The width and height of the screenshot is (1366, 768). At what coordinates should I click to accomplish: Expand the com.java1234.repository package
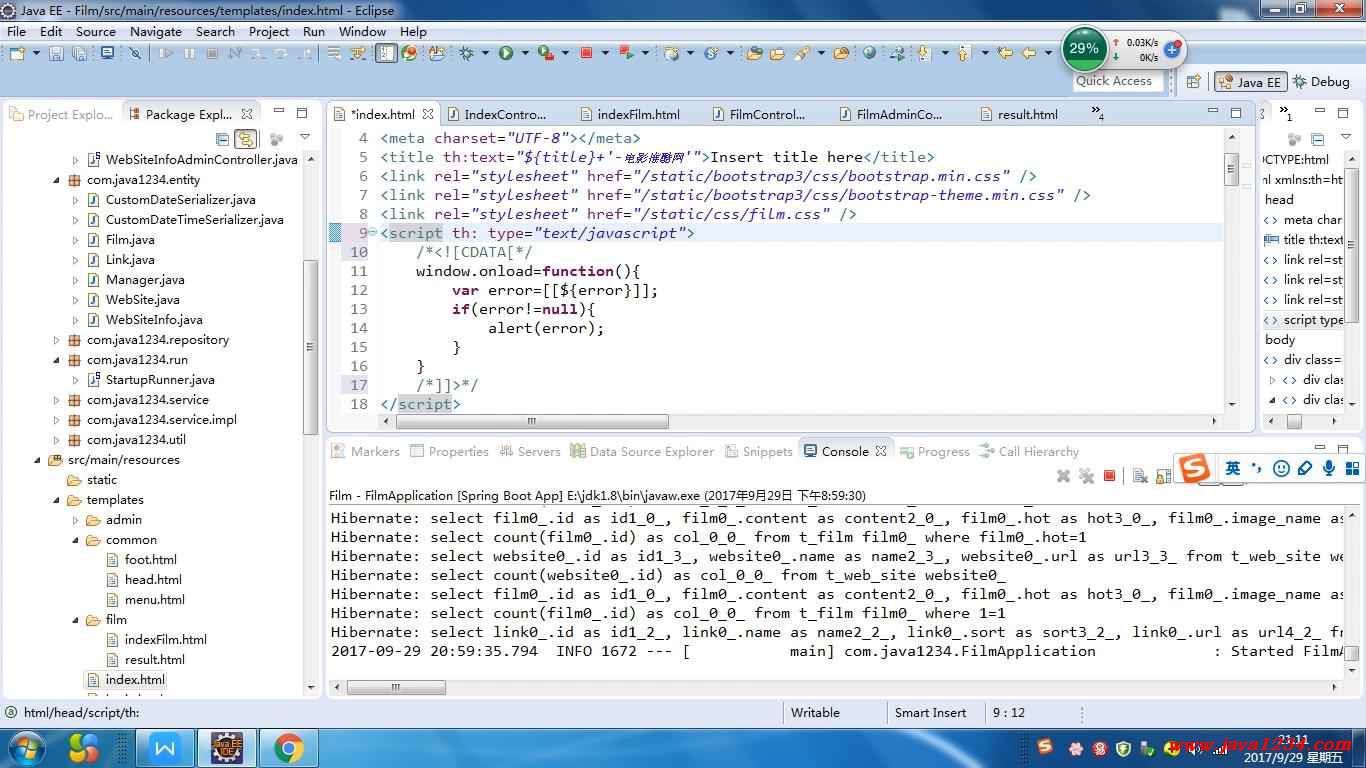coord(57,340)
